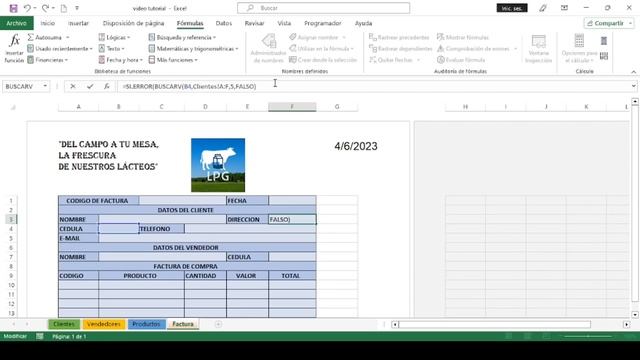The height and width of the screenshot is (360, 640).
Task: Open Fecha y hora functions dropdown
Action: point(120,60)
